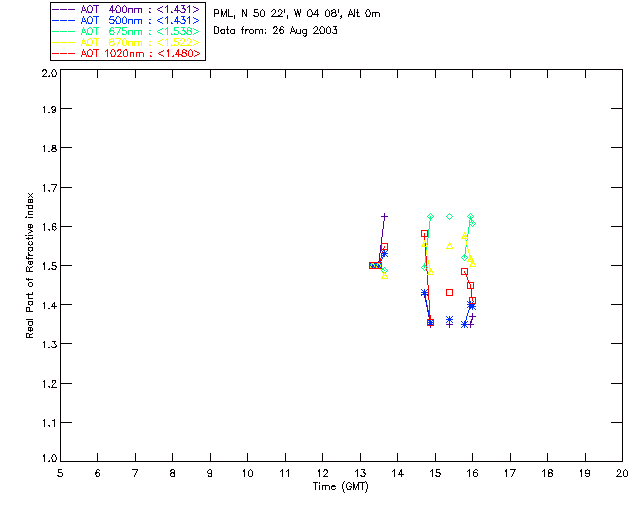Click the 'Real Part of Refractive index' axis title
Screen dimensions: 640x512
[30, 265]
